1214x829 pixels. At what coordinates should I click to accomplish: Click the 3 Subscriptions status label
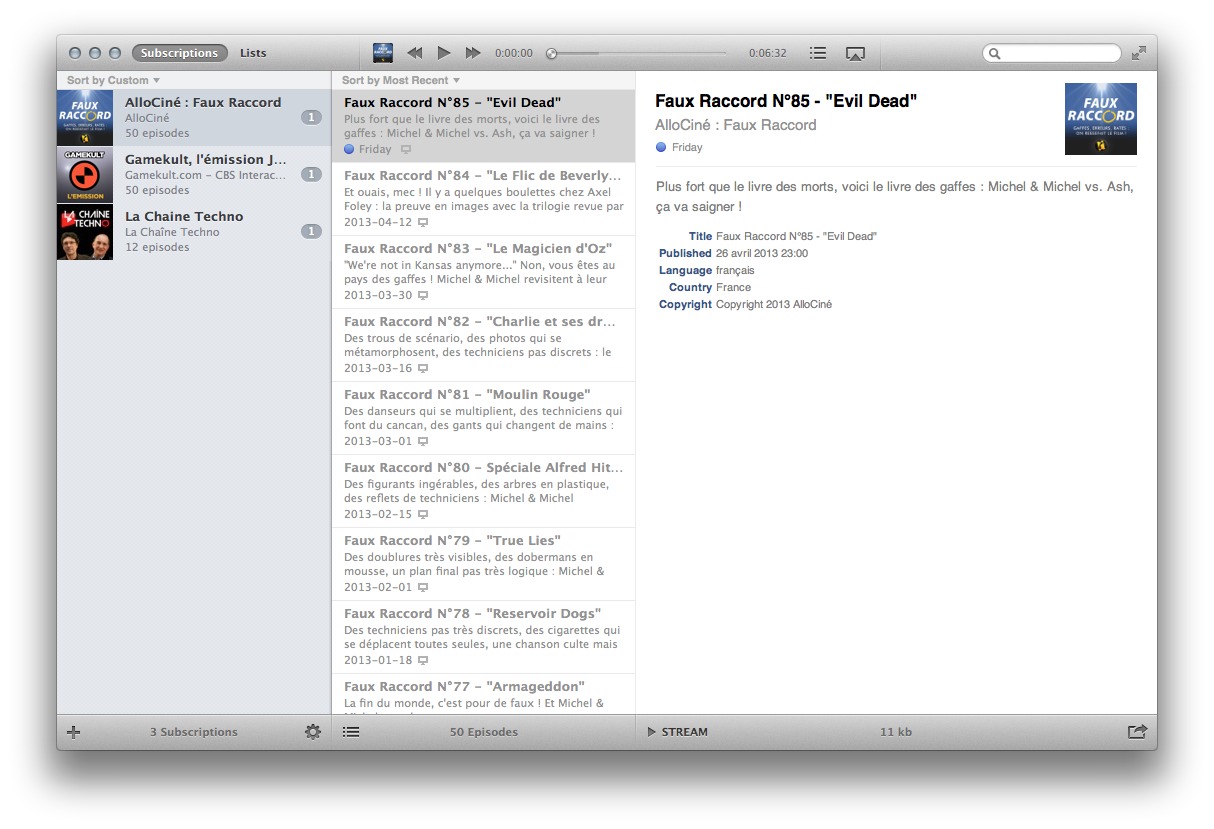pos(194,732)
